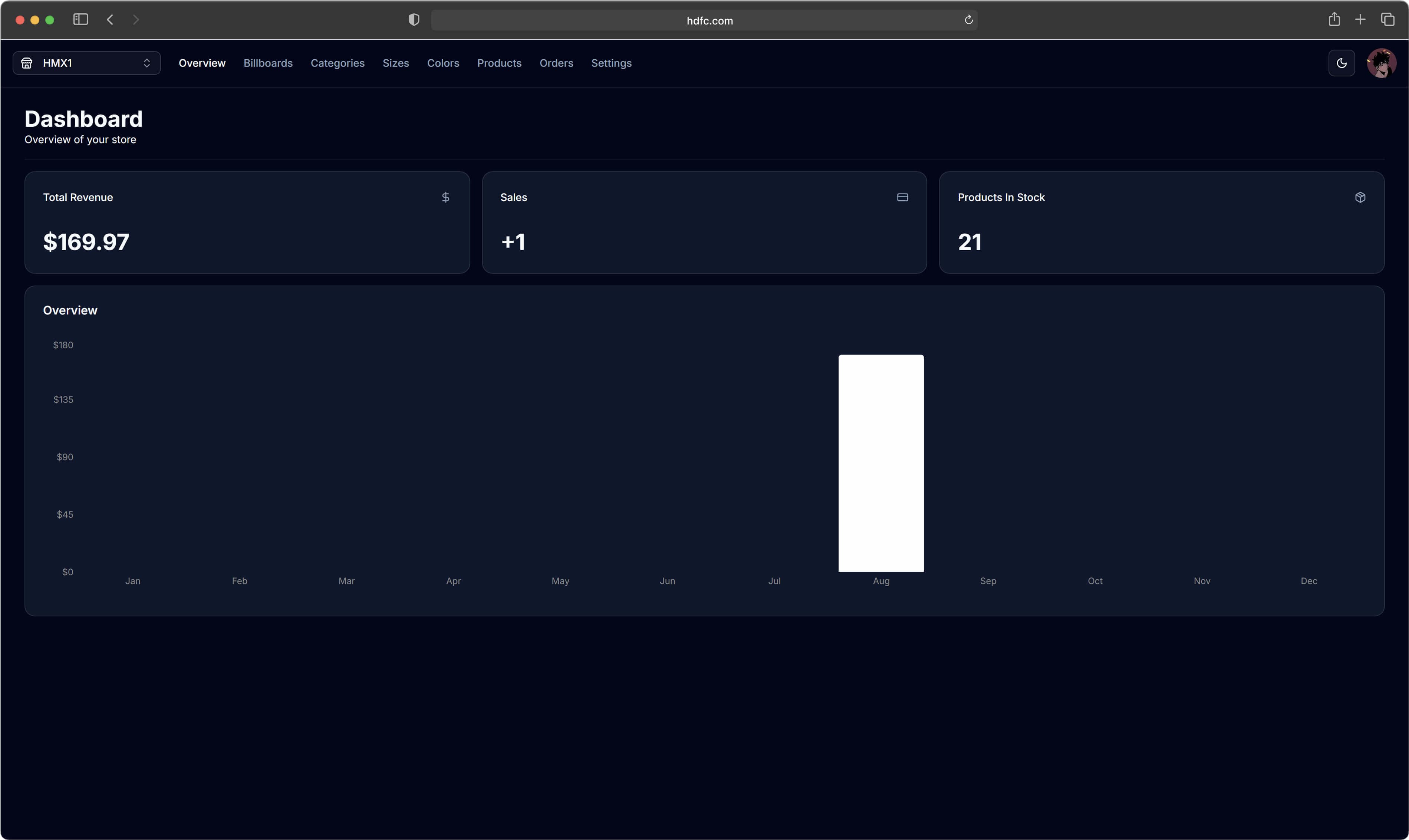Open the Products page
The height and width of the screenshot is (840, 1409).
click(499, 63)
